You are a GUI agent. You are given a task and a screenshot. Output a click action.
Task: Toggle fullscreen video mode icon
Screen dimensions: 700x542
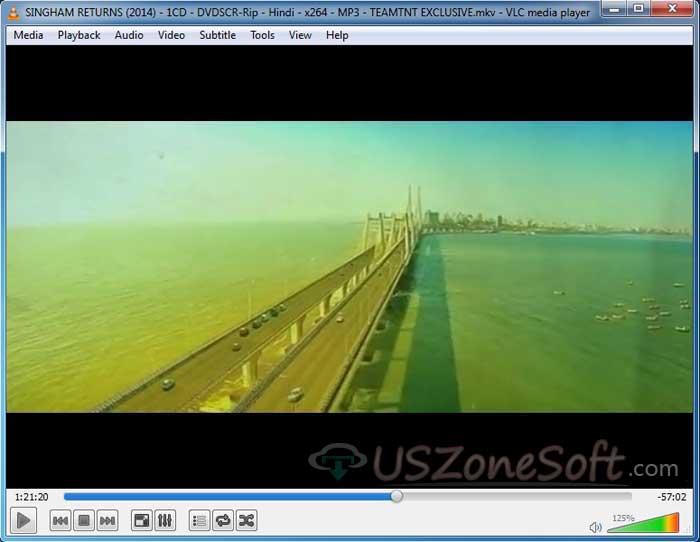click(x=142, y=521)
